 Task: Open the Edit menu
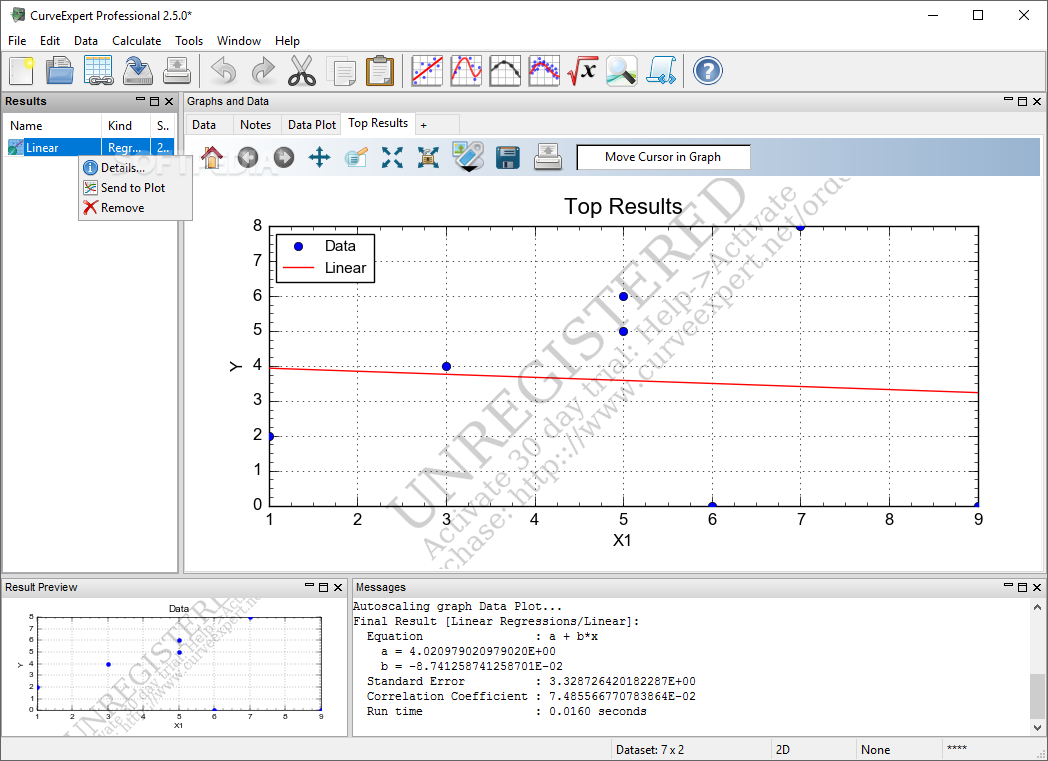click(50, 41)
